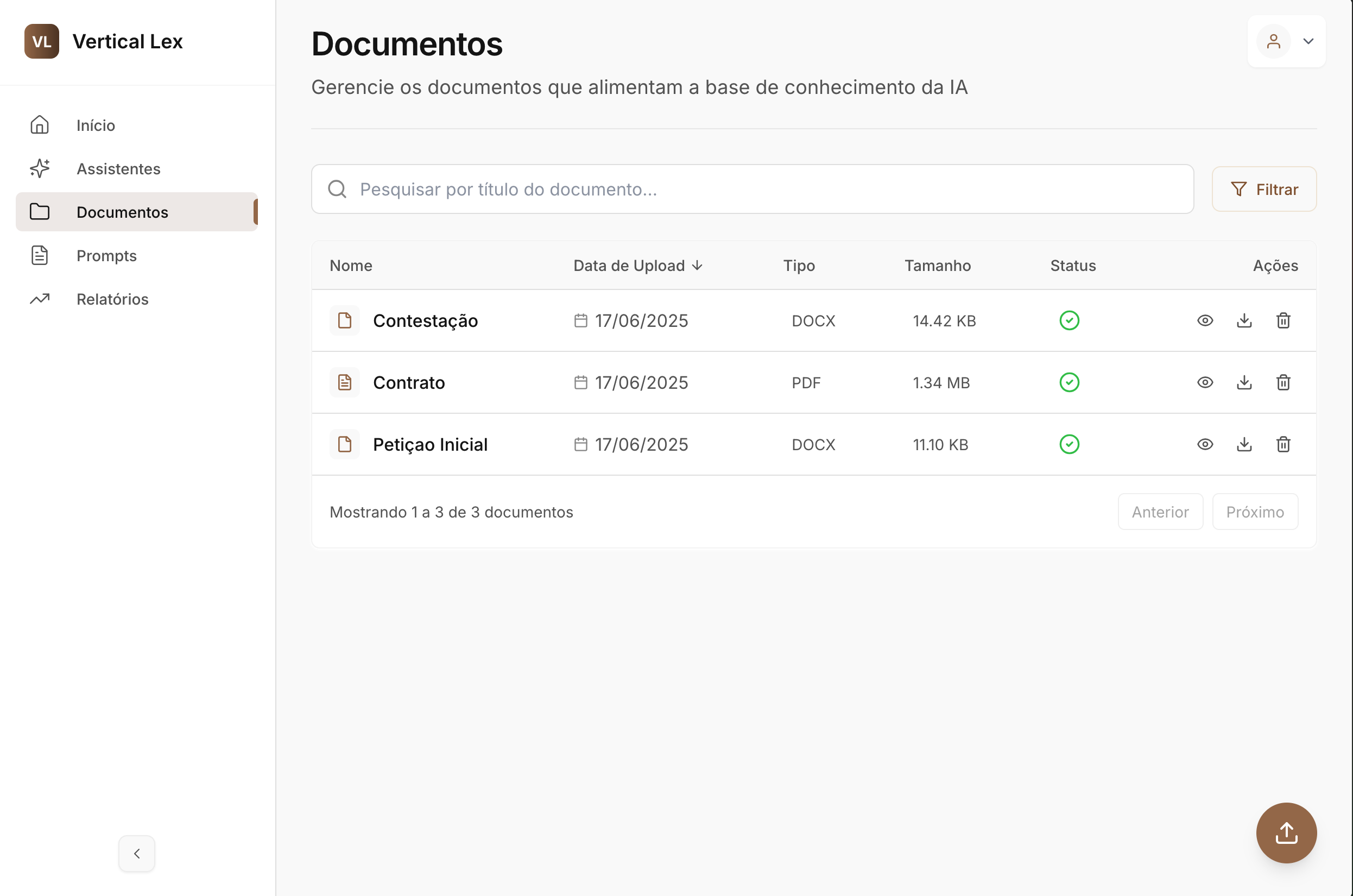The height and width of the screenshot is (896, 1353).
Task: Go to the Prompts section
Action: click(x=137, y=255)
